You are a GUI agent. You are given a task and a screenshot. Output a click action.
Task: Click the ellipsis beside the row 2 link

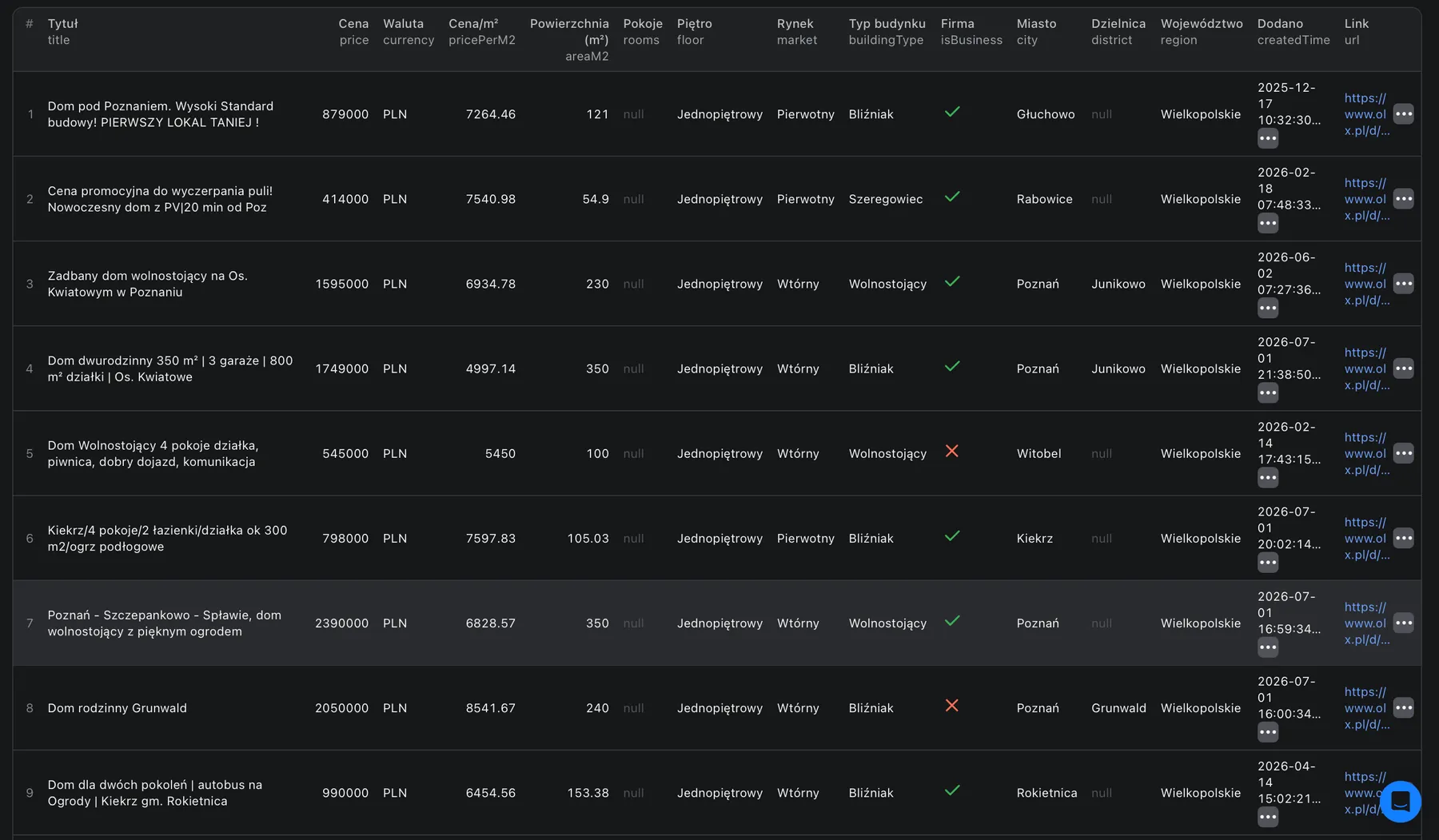pos(1404,199)
